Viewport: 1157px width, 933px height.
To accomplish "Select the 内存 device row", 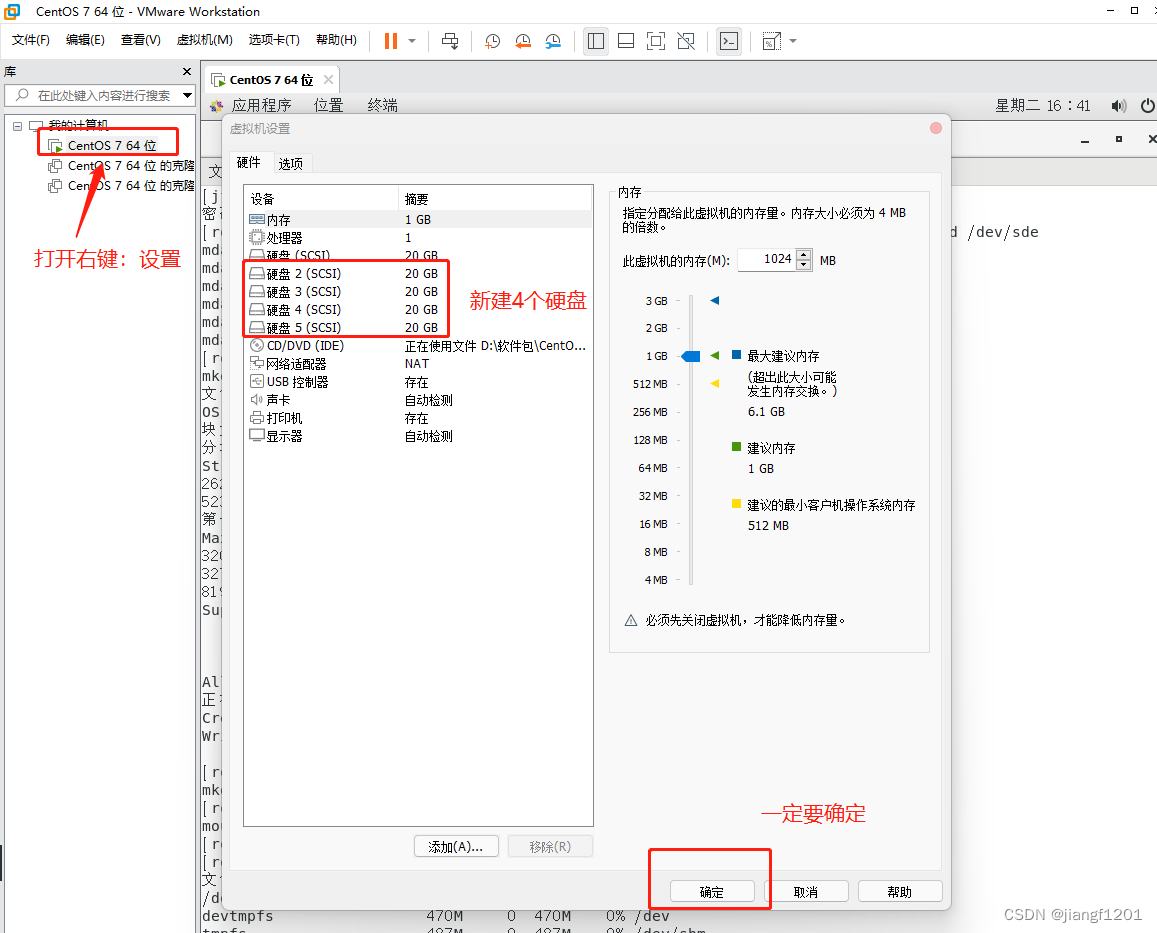I will pos(420,219).
